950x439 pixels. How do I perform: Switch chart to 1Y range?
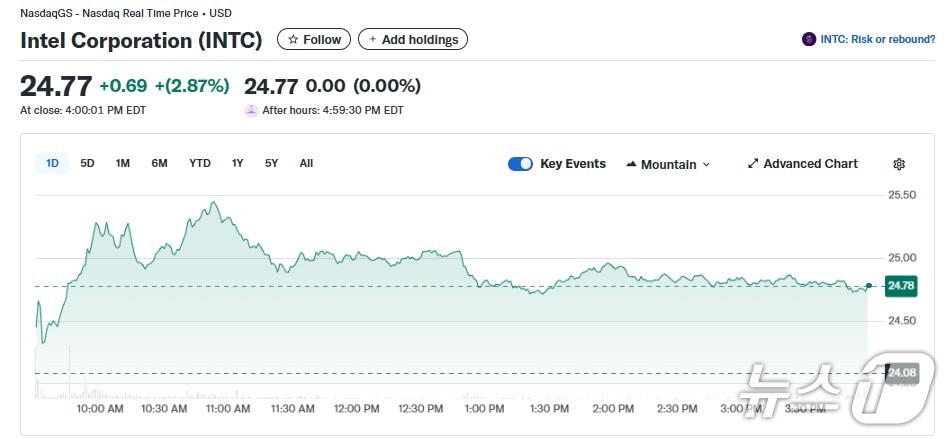pyautogui.click(x=237, y=163)
